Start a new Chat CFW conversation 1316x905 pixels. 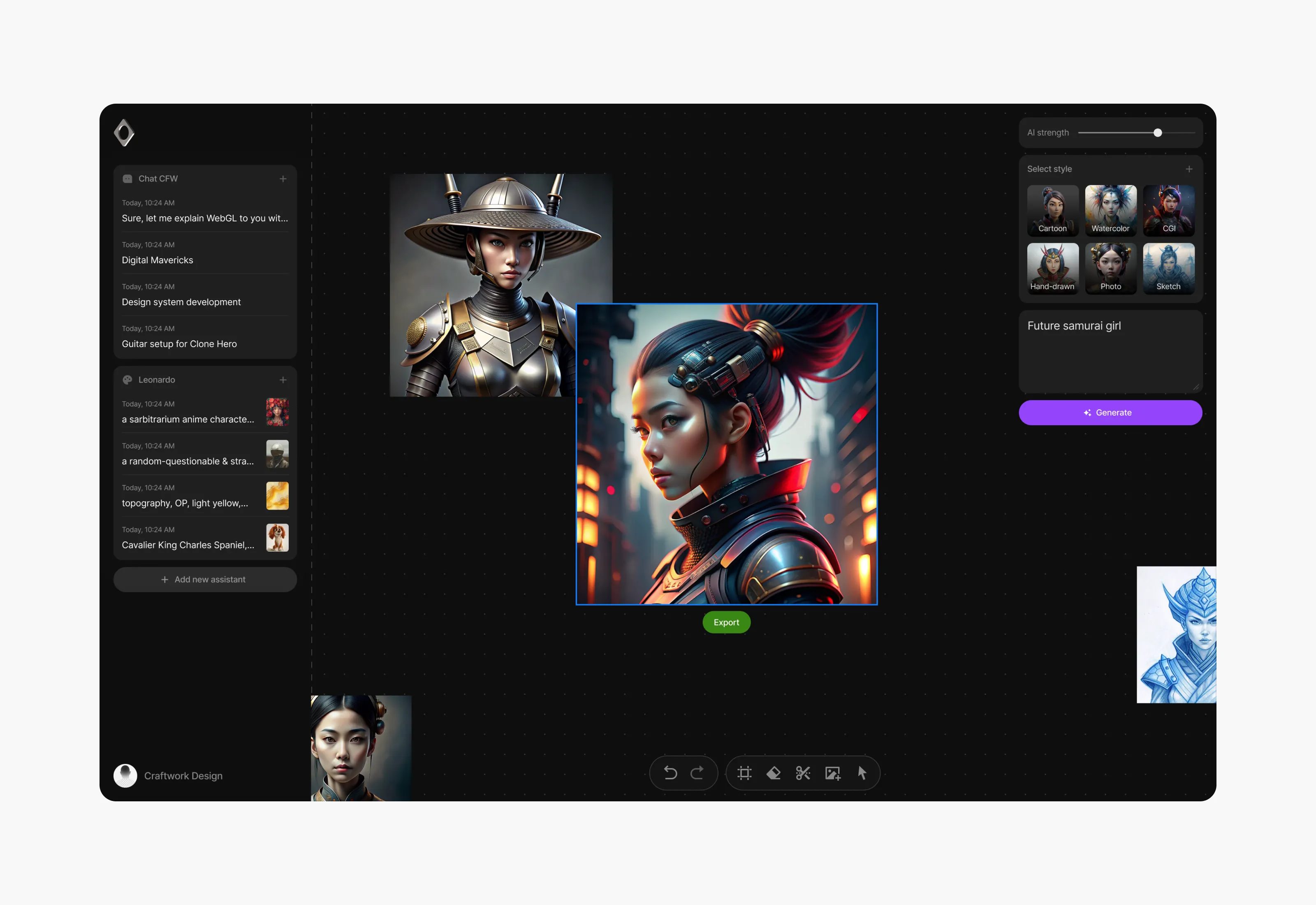(x=283, y=179)
